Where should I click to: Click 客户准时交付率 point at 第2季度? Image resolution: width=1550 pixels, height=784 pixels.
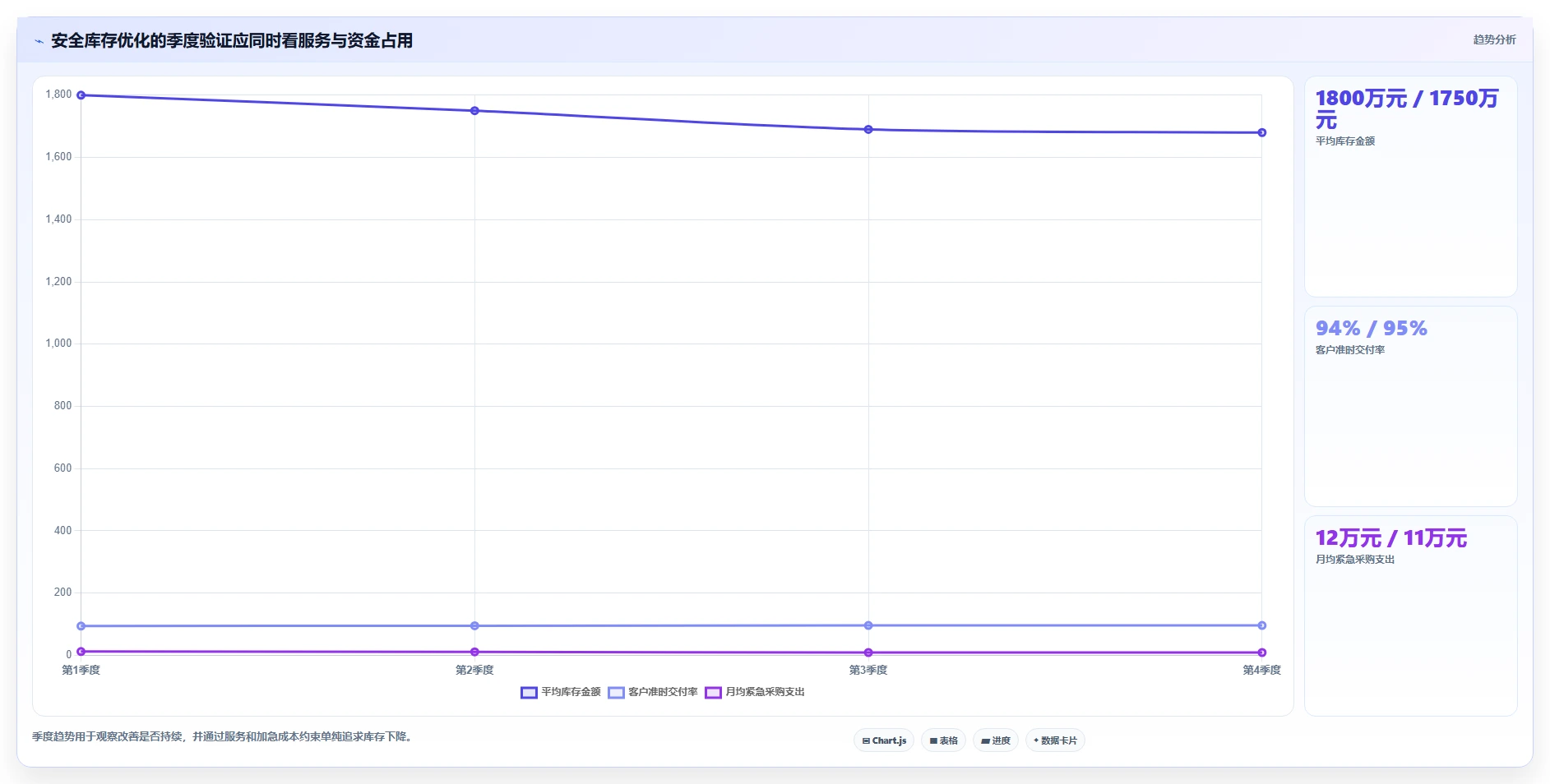click(474, 626)
